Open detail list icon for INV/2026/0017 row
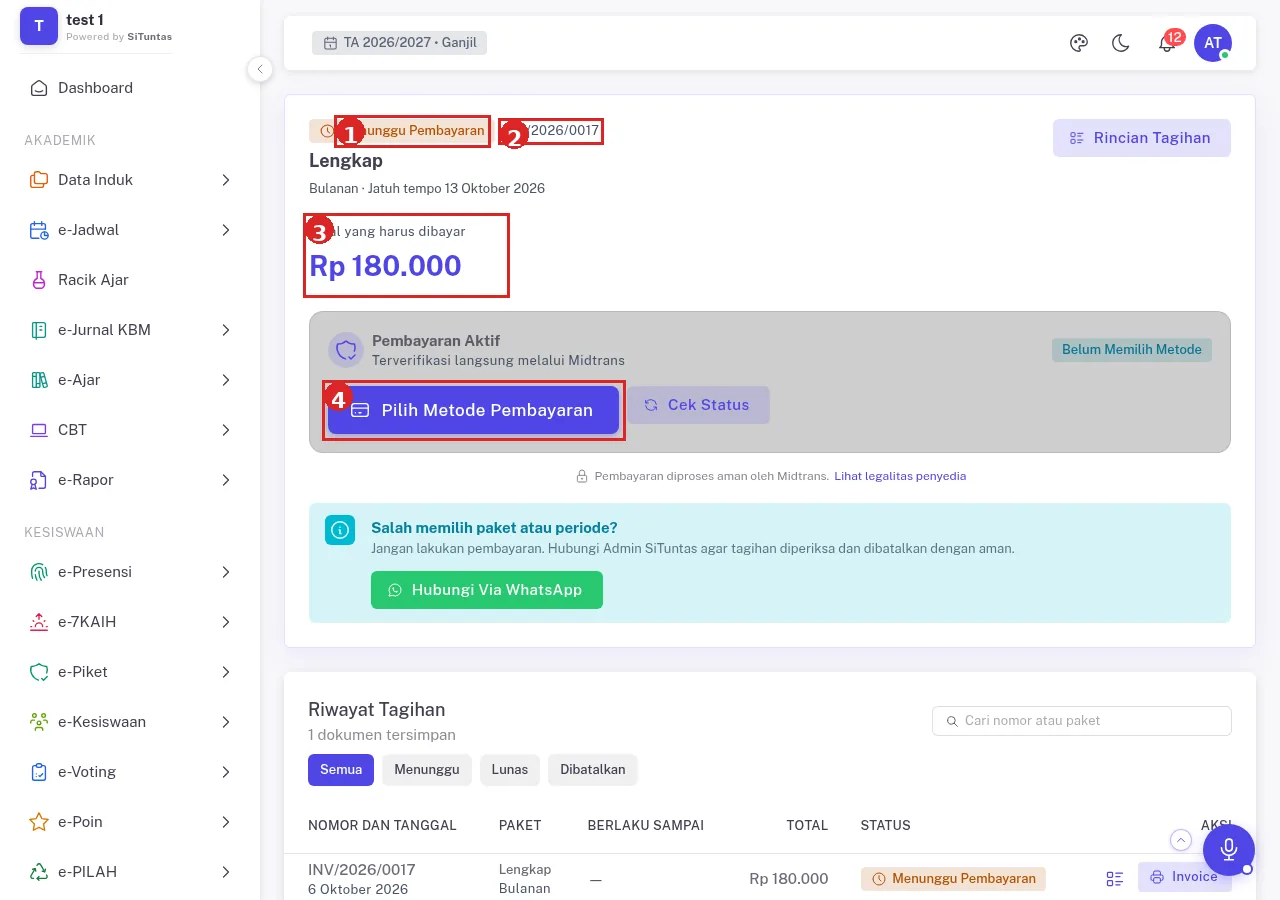Image resolution: width=1280 pixels, height=900 pixels. pos(1115,878)
